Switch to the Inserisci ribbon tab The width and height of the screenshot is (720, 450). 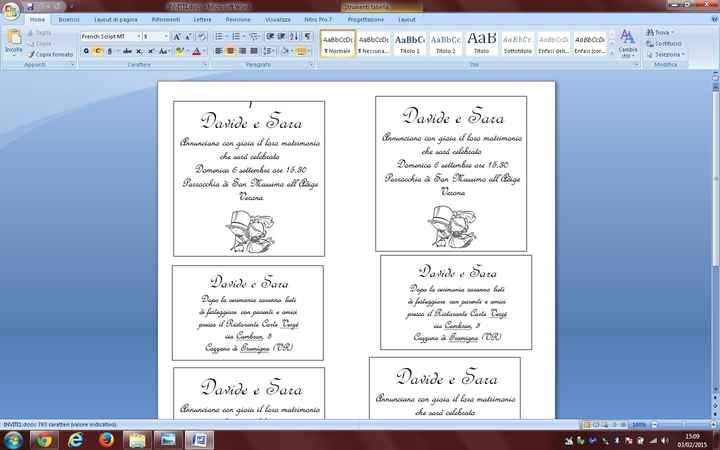(69, 19)
